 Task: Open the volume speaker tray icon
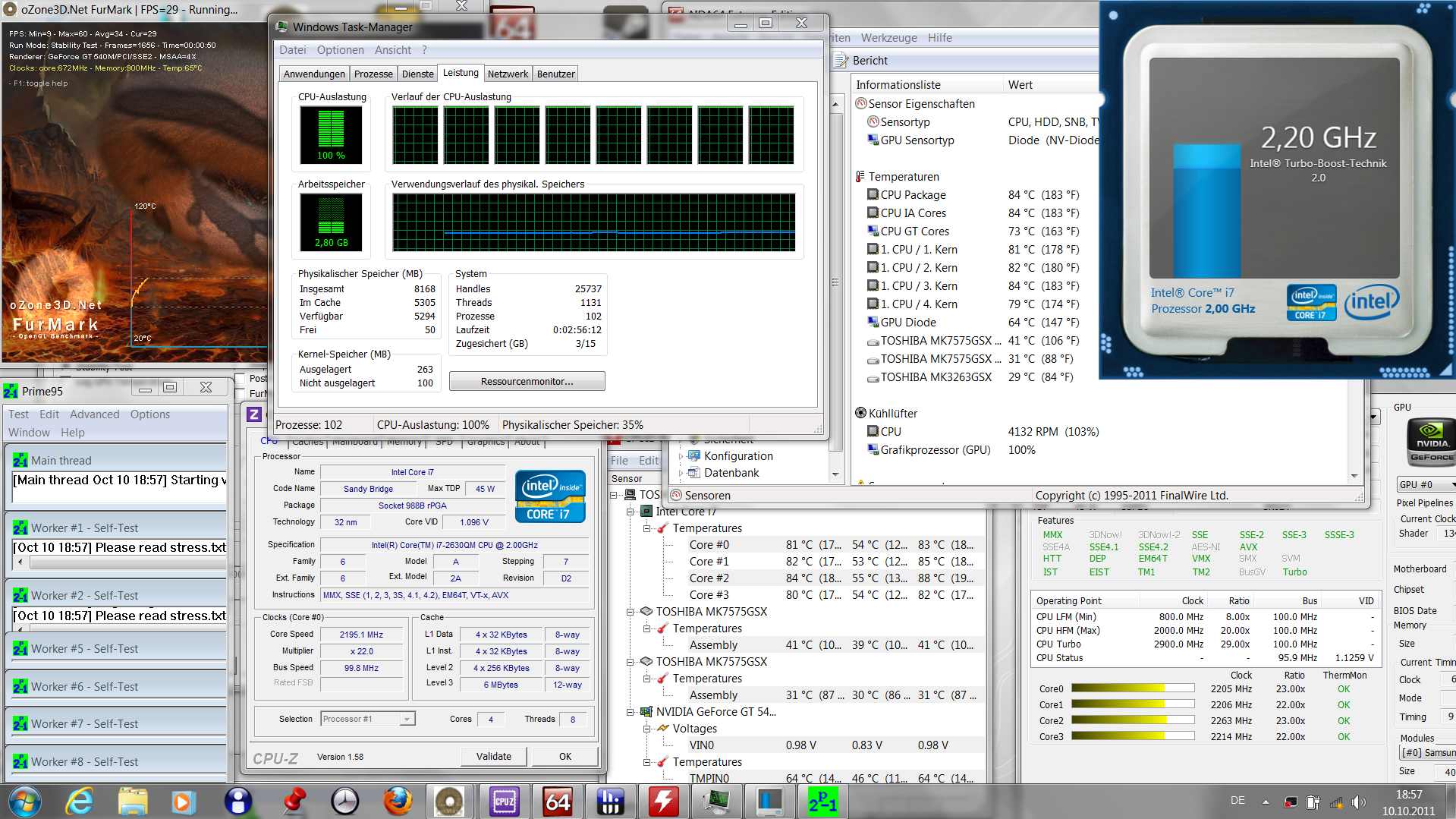coord(1358,802)
